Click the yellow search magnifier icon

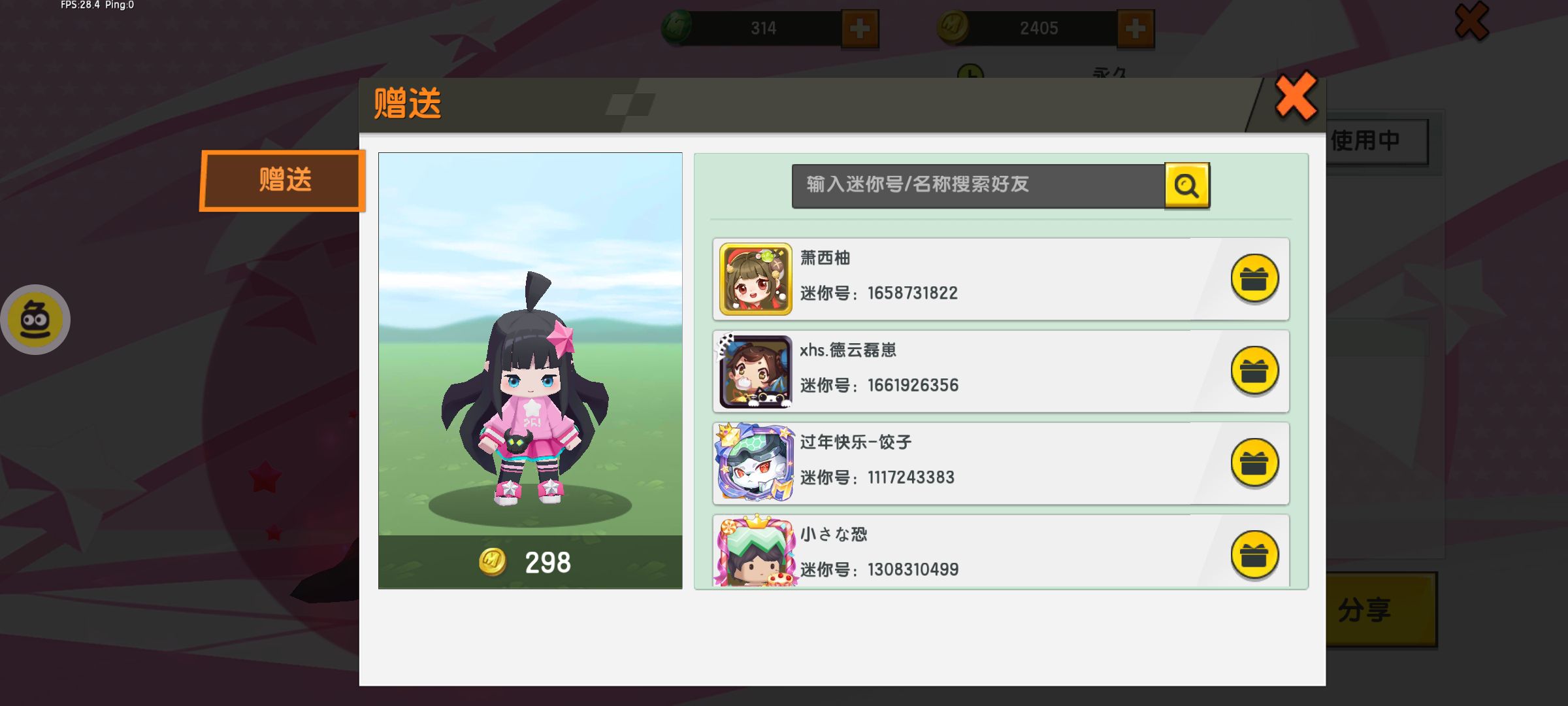click(1187, 186)
